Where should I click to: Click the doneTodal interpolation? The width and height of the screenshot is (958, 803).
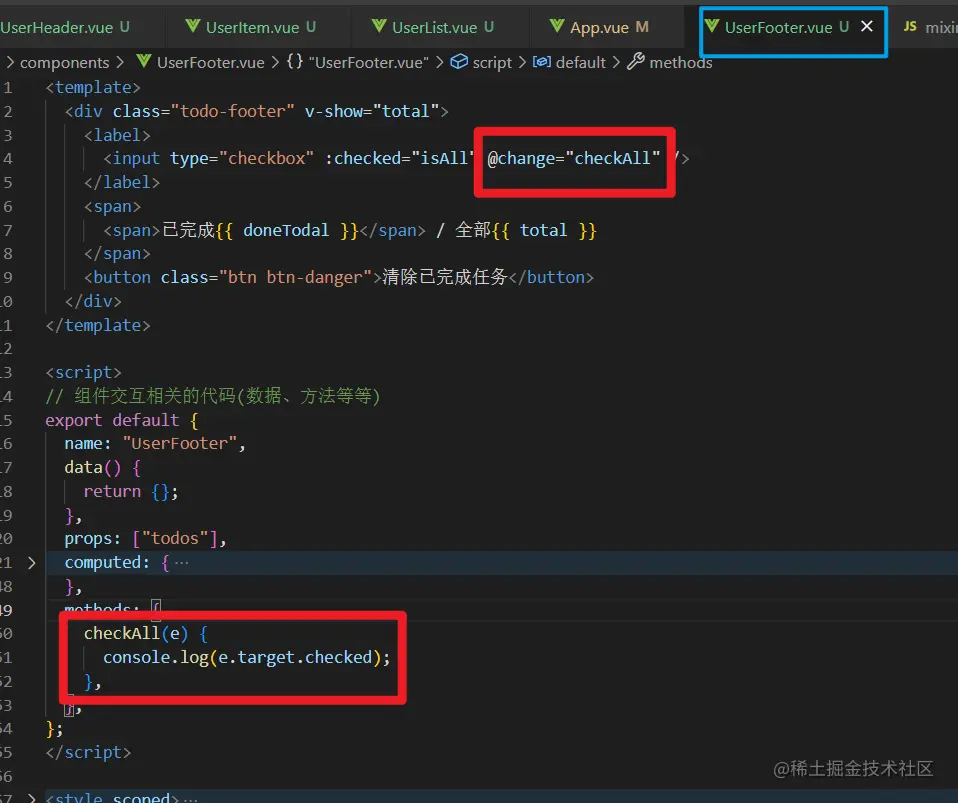click(x=286, y=230)
